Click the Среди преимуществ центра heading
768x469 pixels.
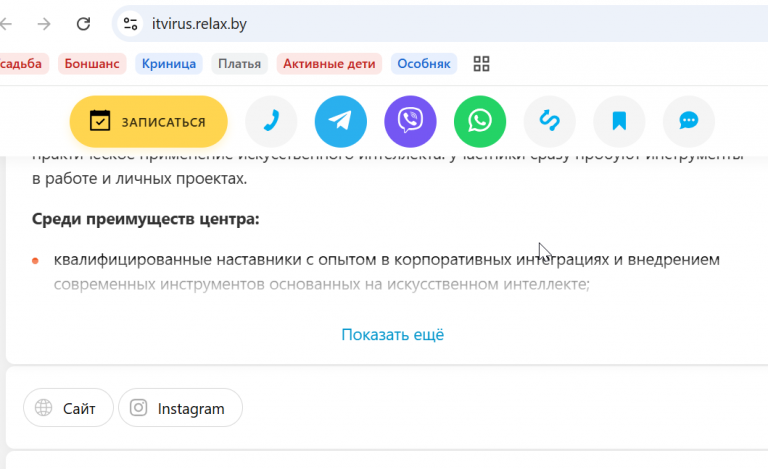(145, 219)
